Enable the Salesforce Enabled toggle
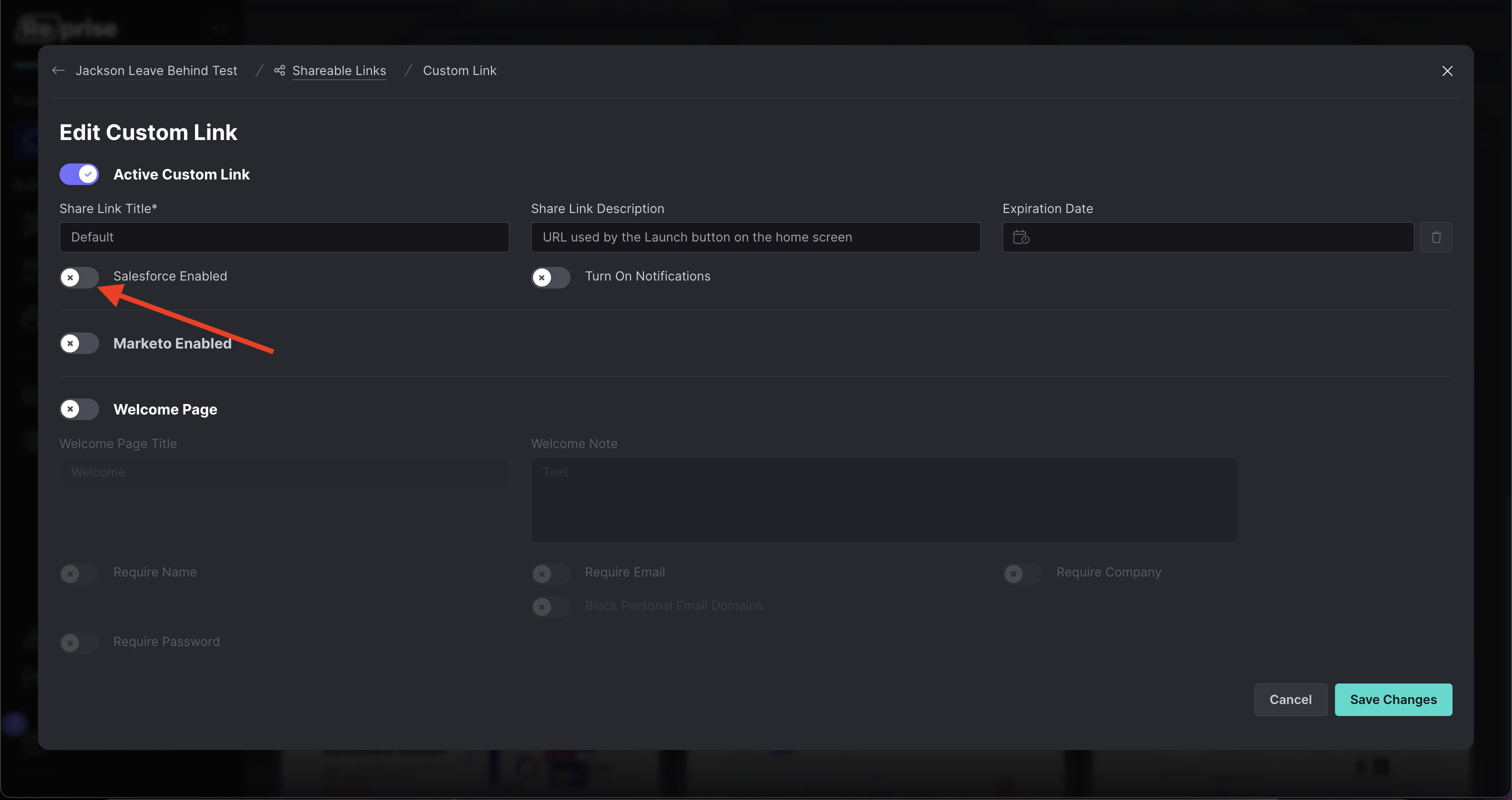 [x=79, y=277]
